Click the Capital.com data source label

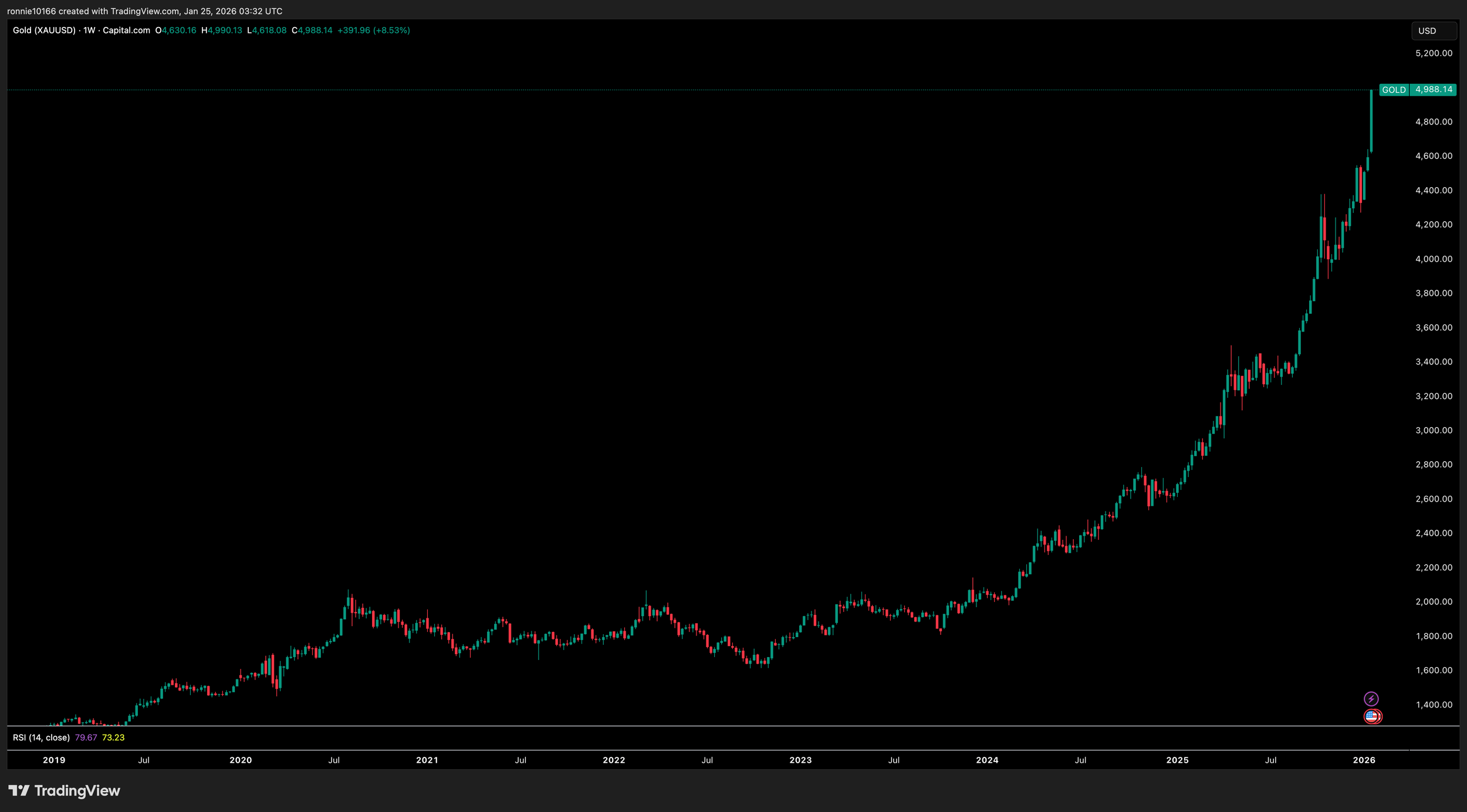point(126,31)
